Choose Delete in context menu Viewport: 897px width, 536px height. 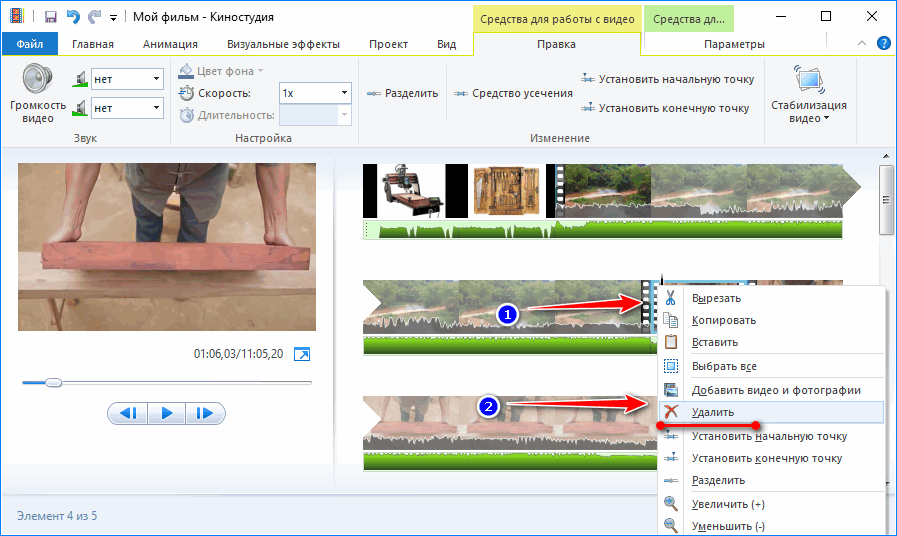click(714, 412)
